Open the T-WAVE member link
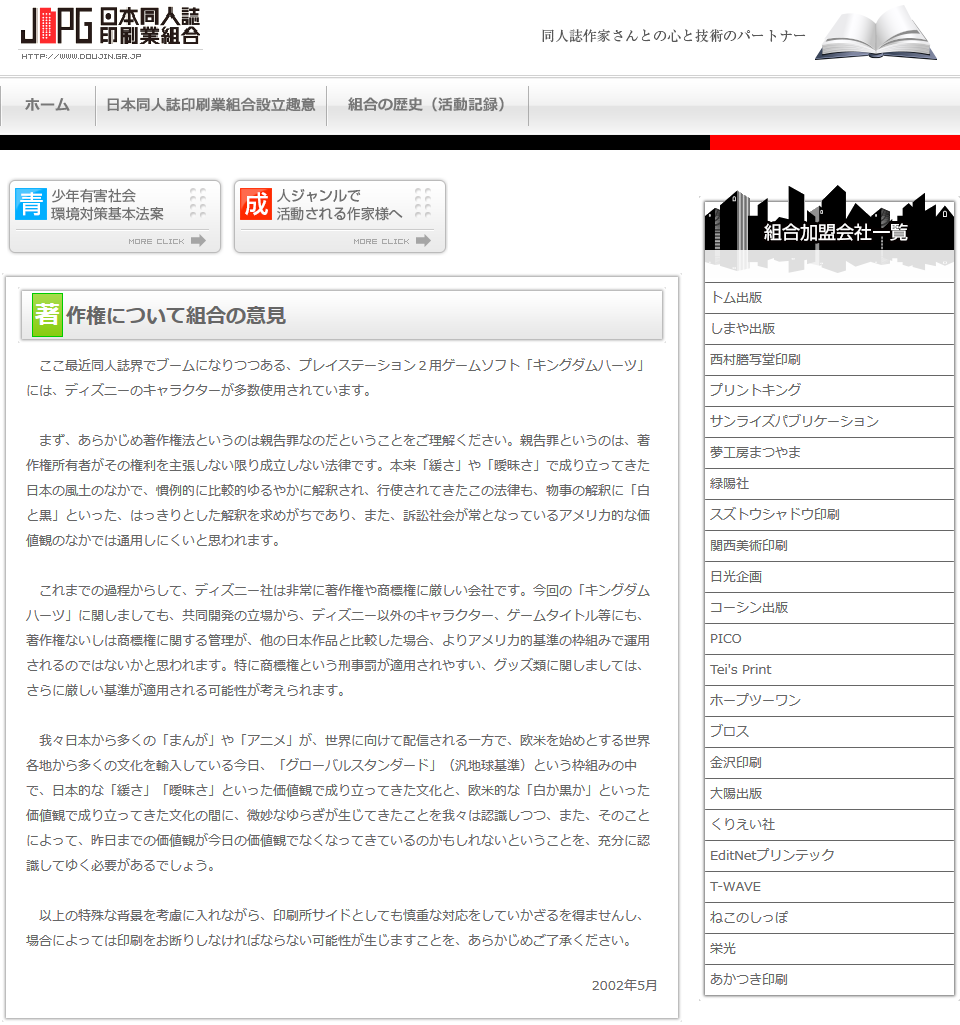This screenshot has height=1025, width=960. tap(829, 887)
